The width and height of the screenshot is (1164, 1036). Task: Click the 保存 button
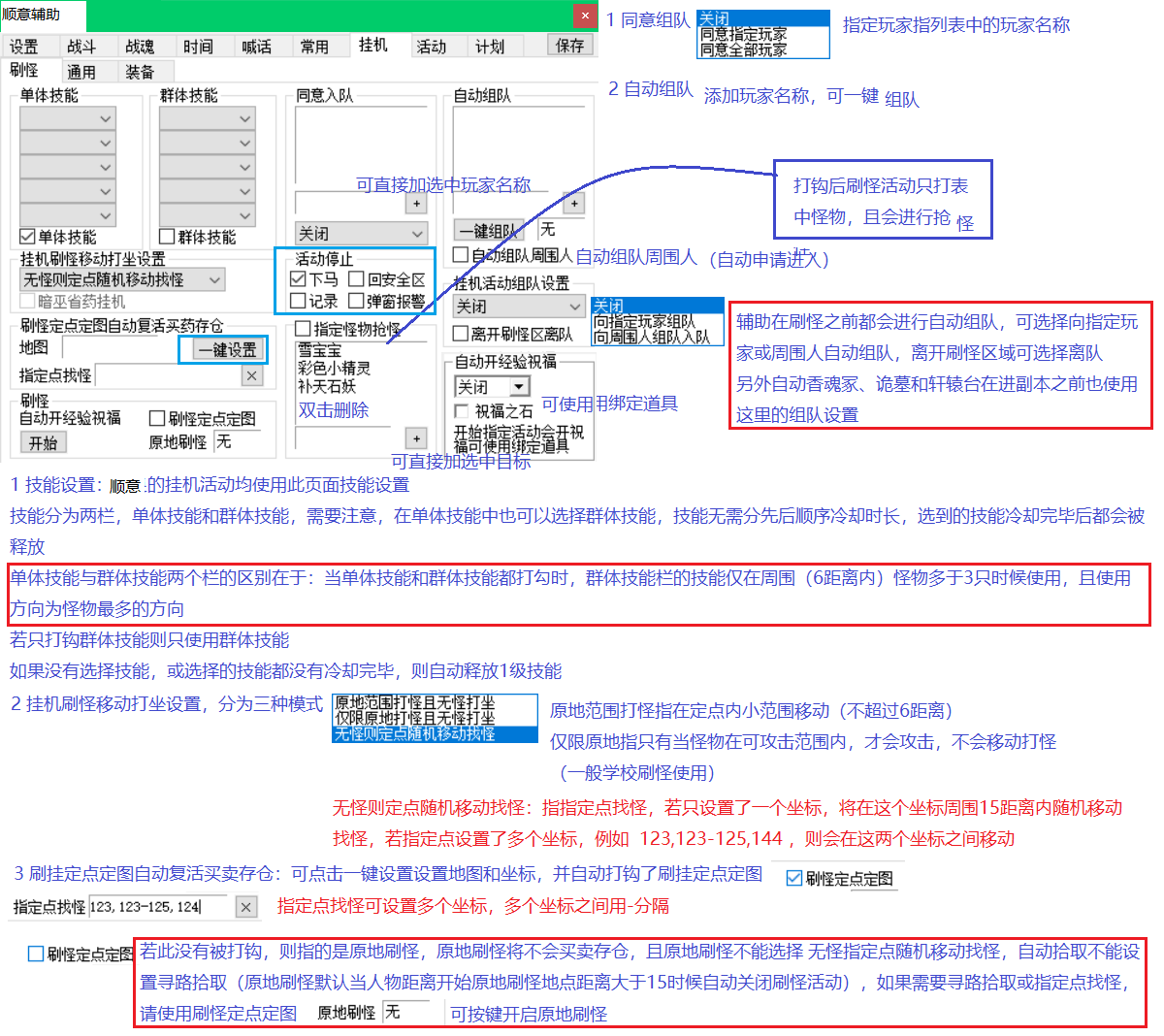(x=569, y=45)
